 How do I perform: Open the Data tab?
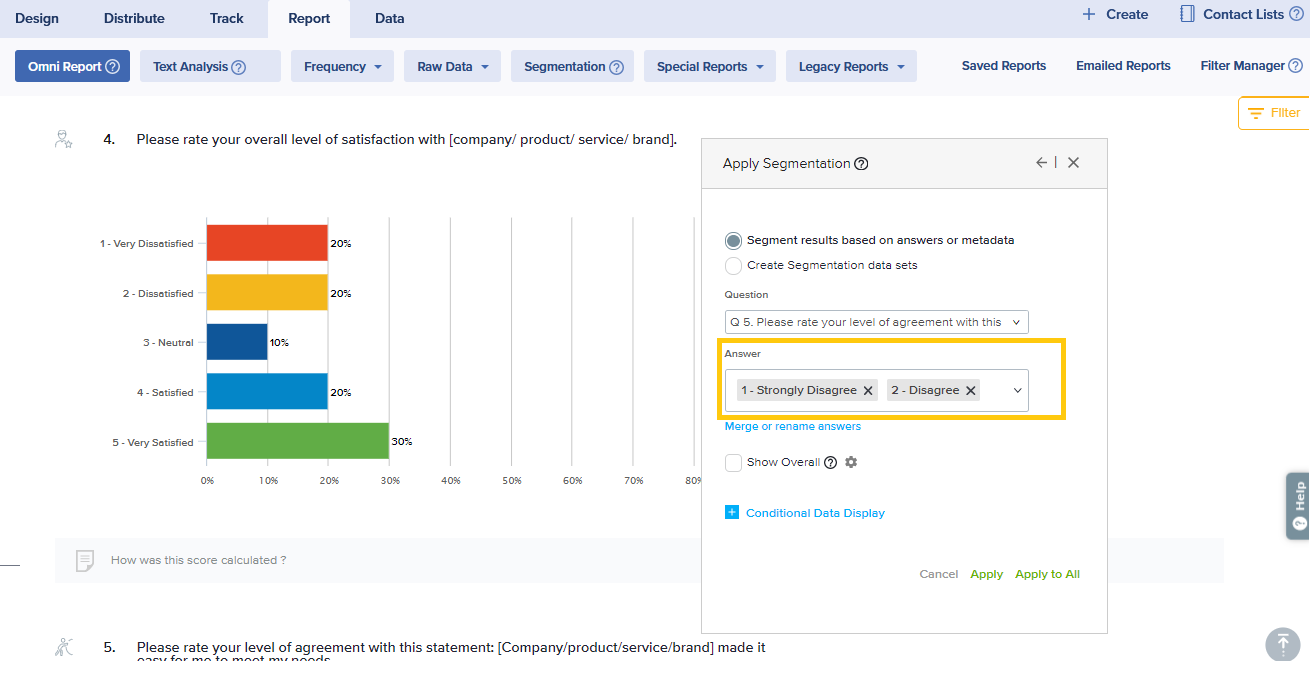click(389, 18)
